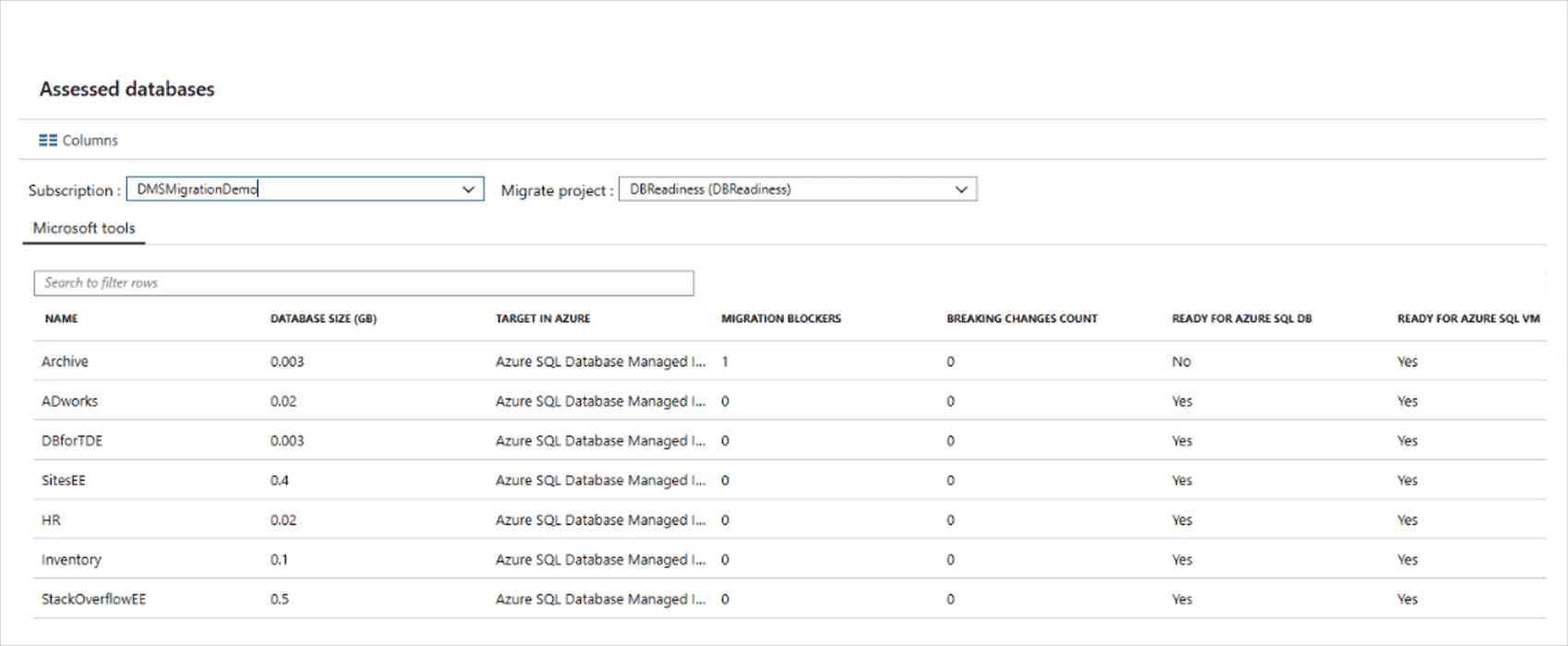Screen dimensions: 1568x646
Task: Sort by DATABASE SIZE (GB) header
Action: pos(324,318)
